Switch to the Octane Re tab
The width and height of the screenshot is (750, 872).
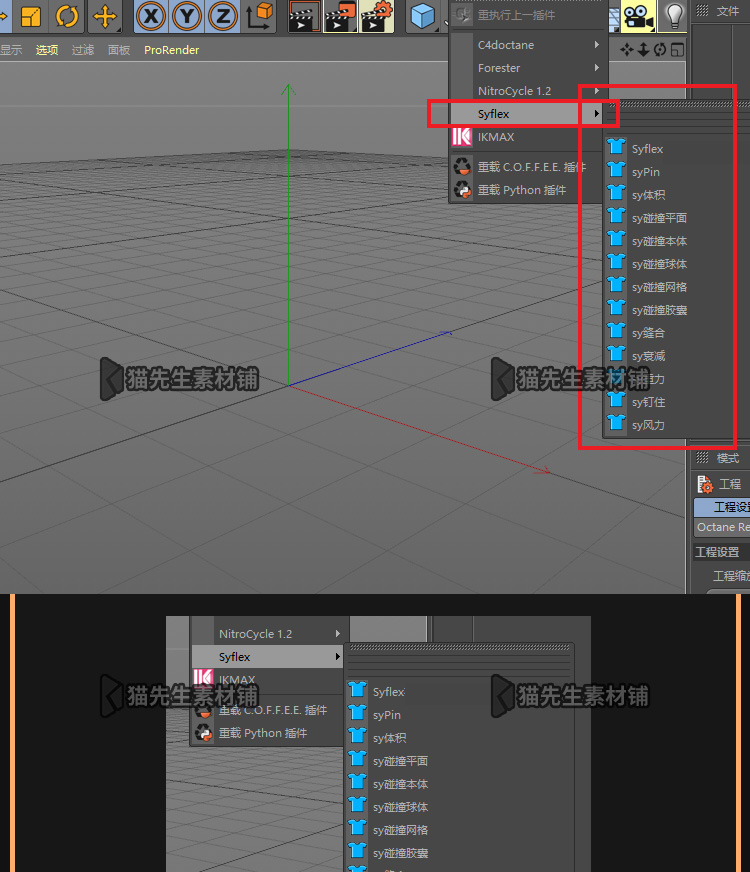723,527
